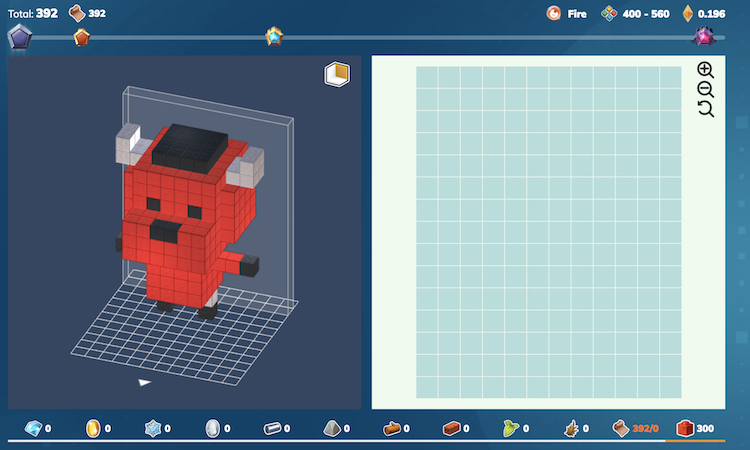Select the blue diamond resource icon

33,428
